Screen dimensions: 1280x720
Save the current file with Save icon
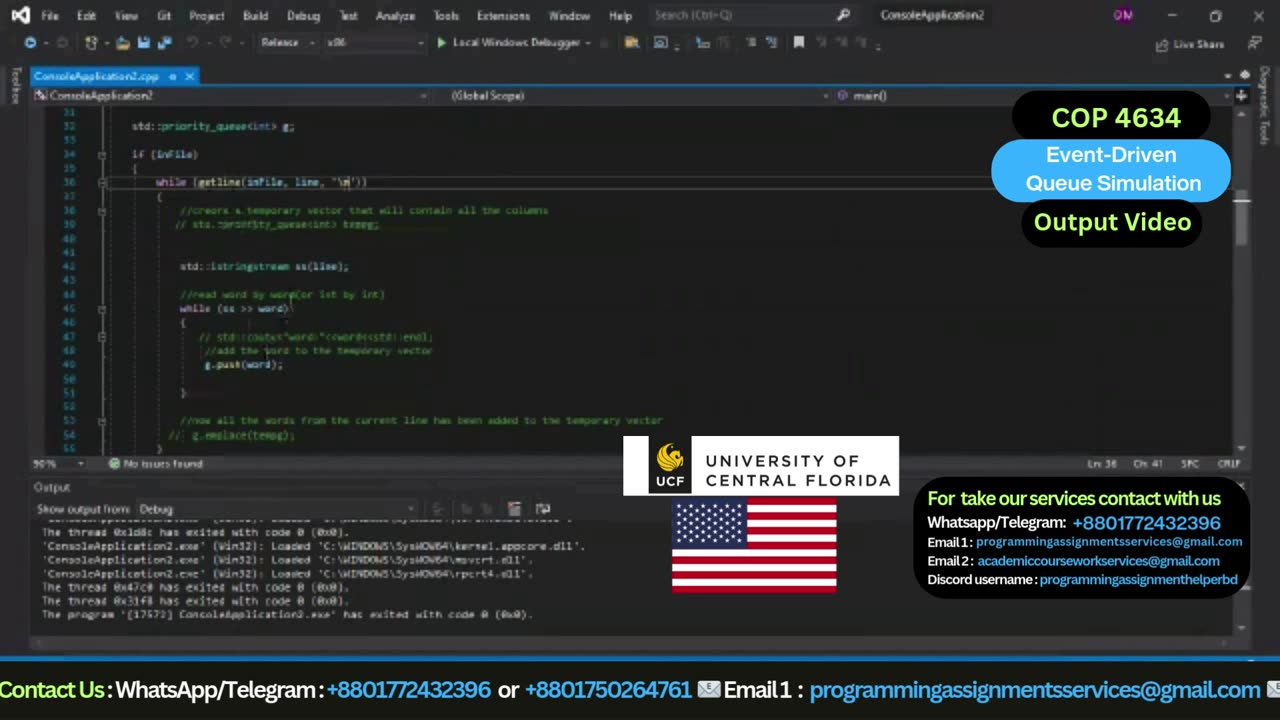(x=144, y=43)
